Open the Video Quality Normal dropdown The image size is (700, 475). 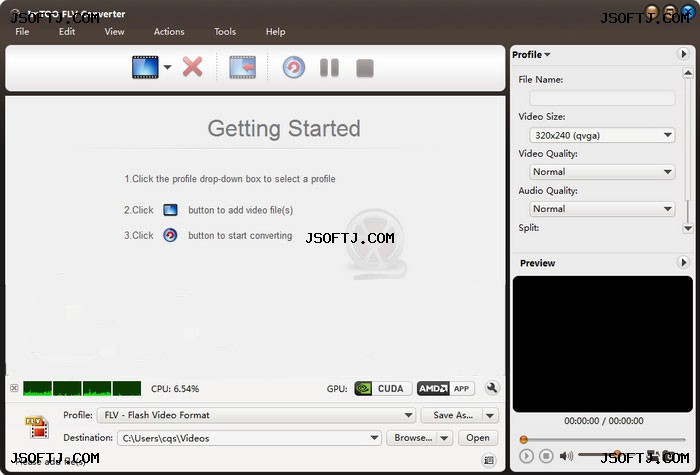coord(602,172)
